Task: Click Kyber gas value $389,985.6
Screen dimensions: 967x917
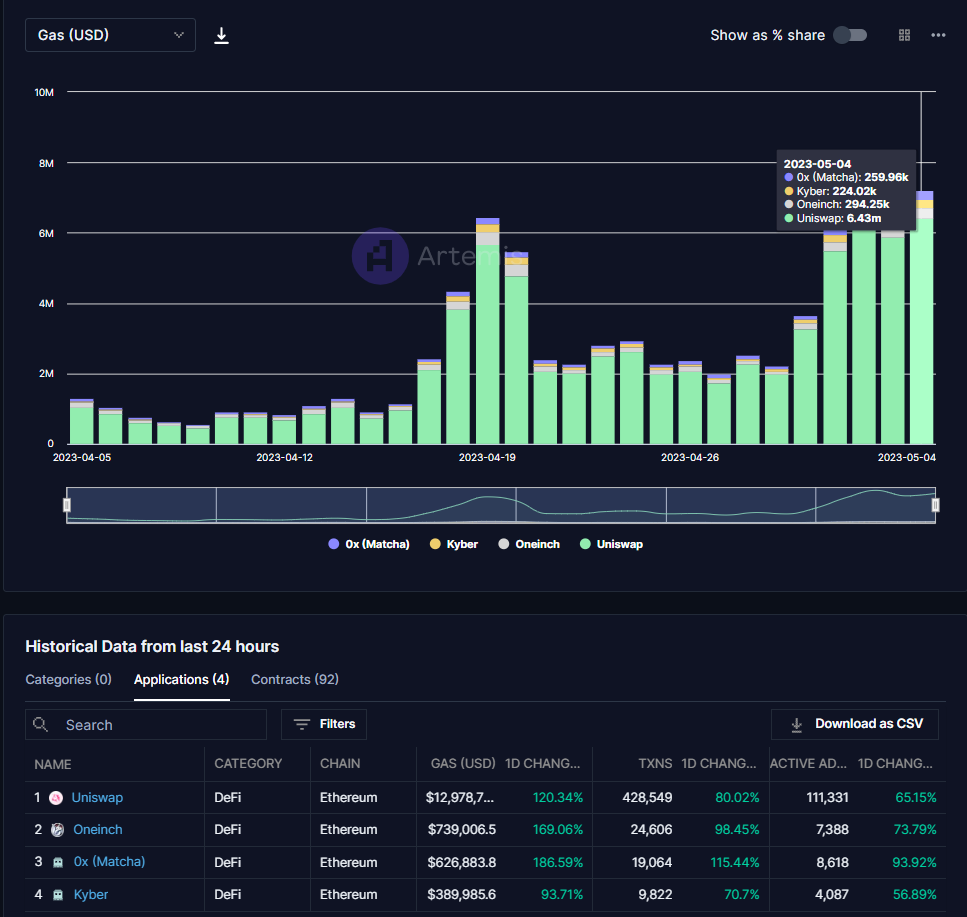Action: click(x=461, y=894)
